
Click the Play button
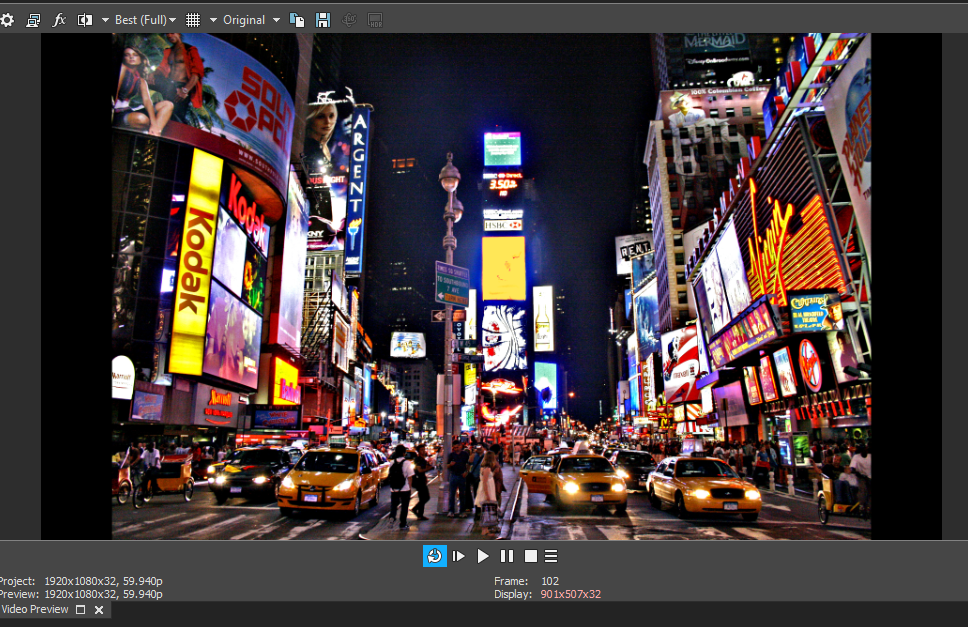(483, 556)
